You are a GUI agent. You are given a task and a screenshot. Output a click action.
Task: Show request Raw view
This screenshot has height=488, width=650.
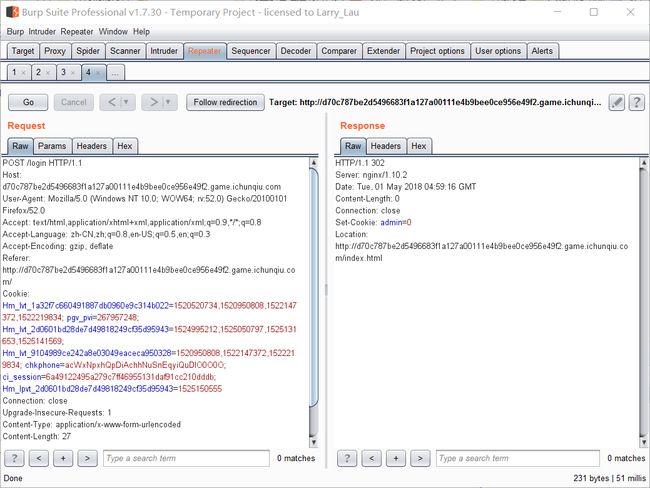click(20, 146)
